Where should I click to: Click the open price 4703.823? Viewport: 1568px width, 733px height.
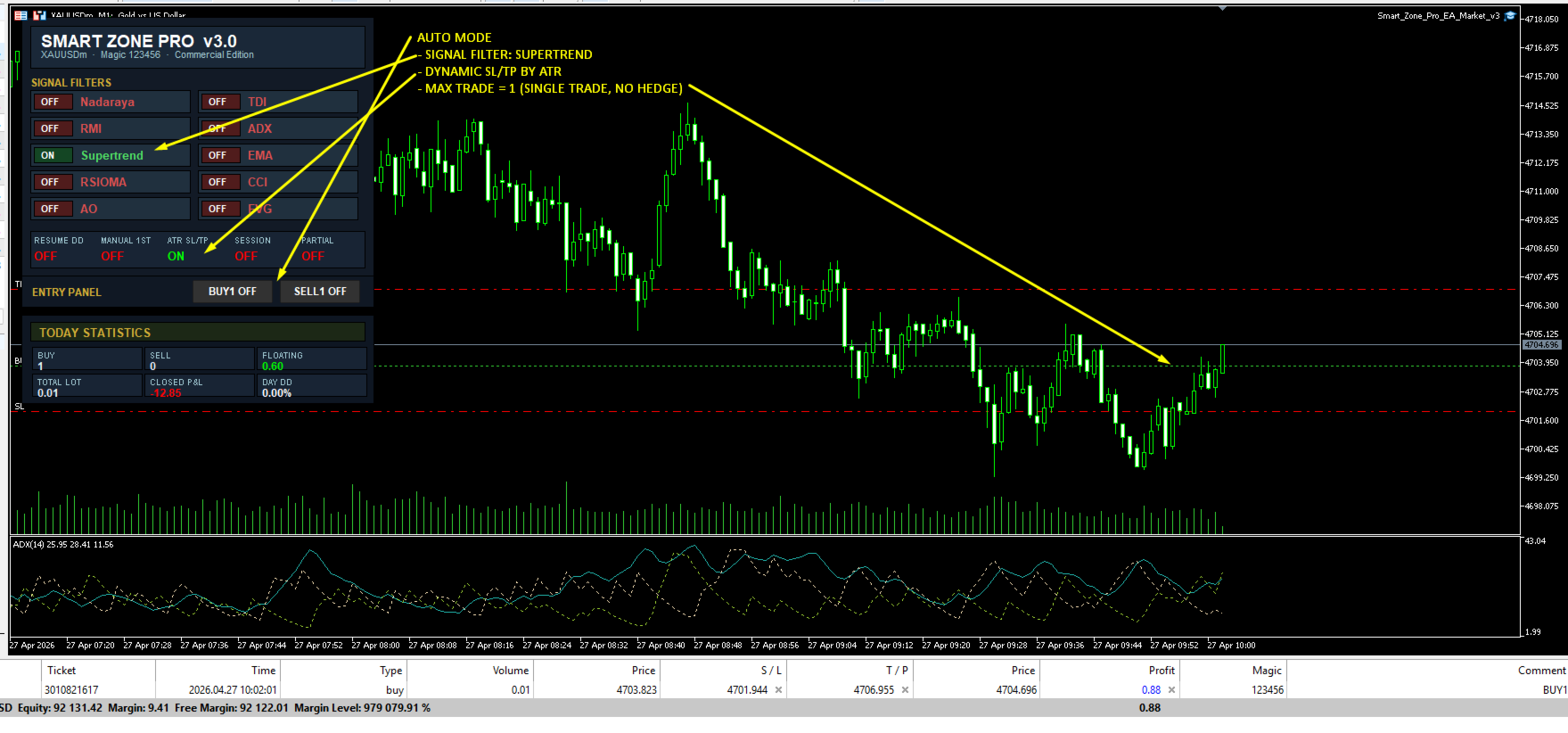tap(636, 690)
